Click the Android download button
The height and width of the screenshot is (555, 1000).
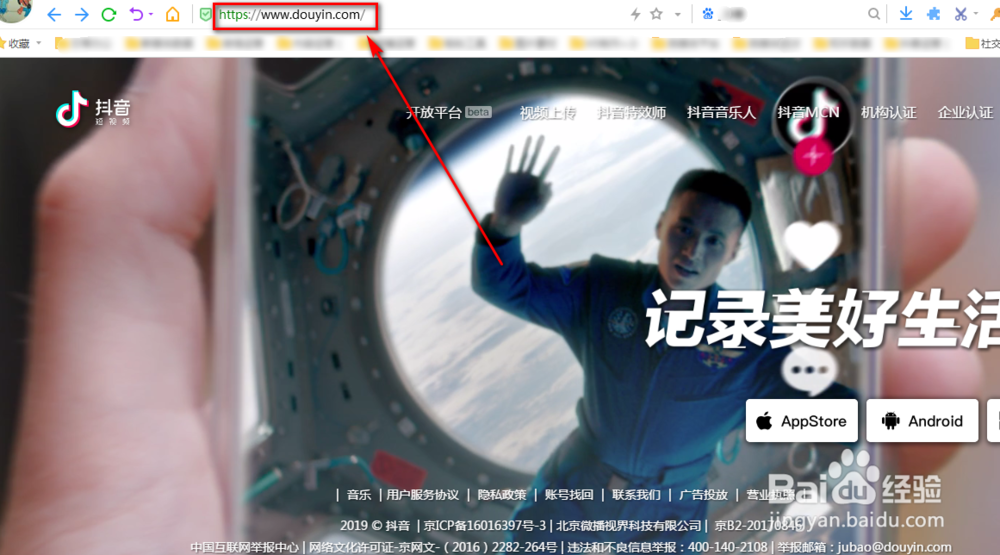(x=922, y=421)
